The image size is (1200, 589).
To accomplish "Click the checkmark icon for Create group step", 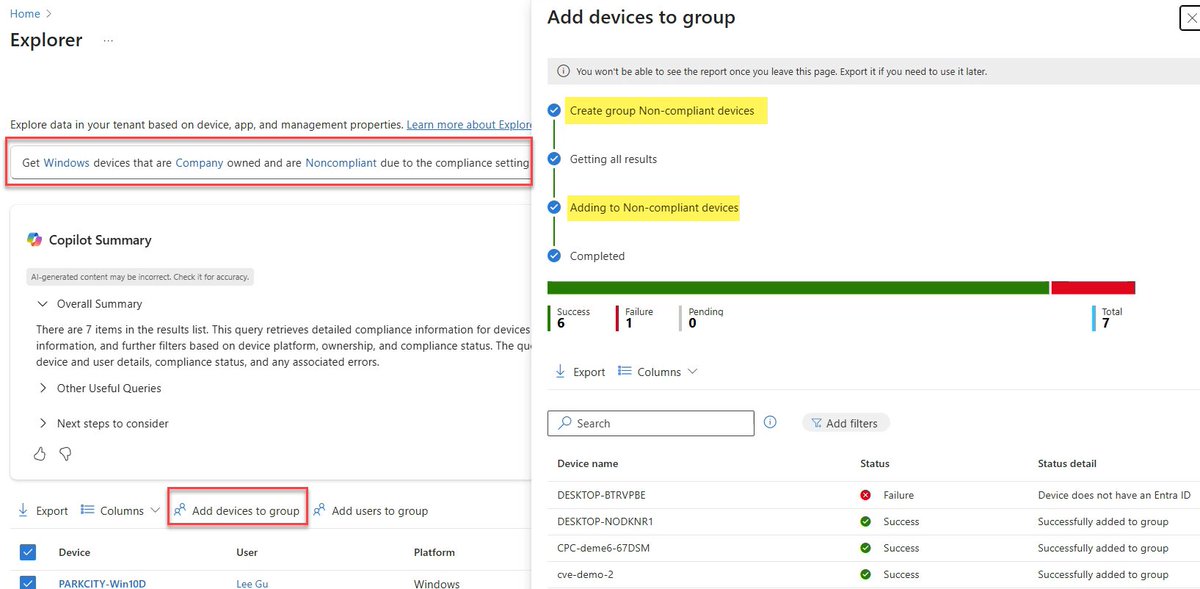I will [554, 110].
